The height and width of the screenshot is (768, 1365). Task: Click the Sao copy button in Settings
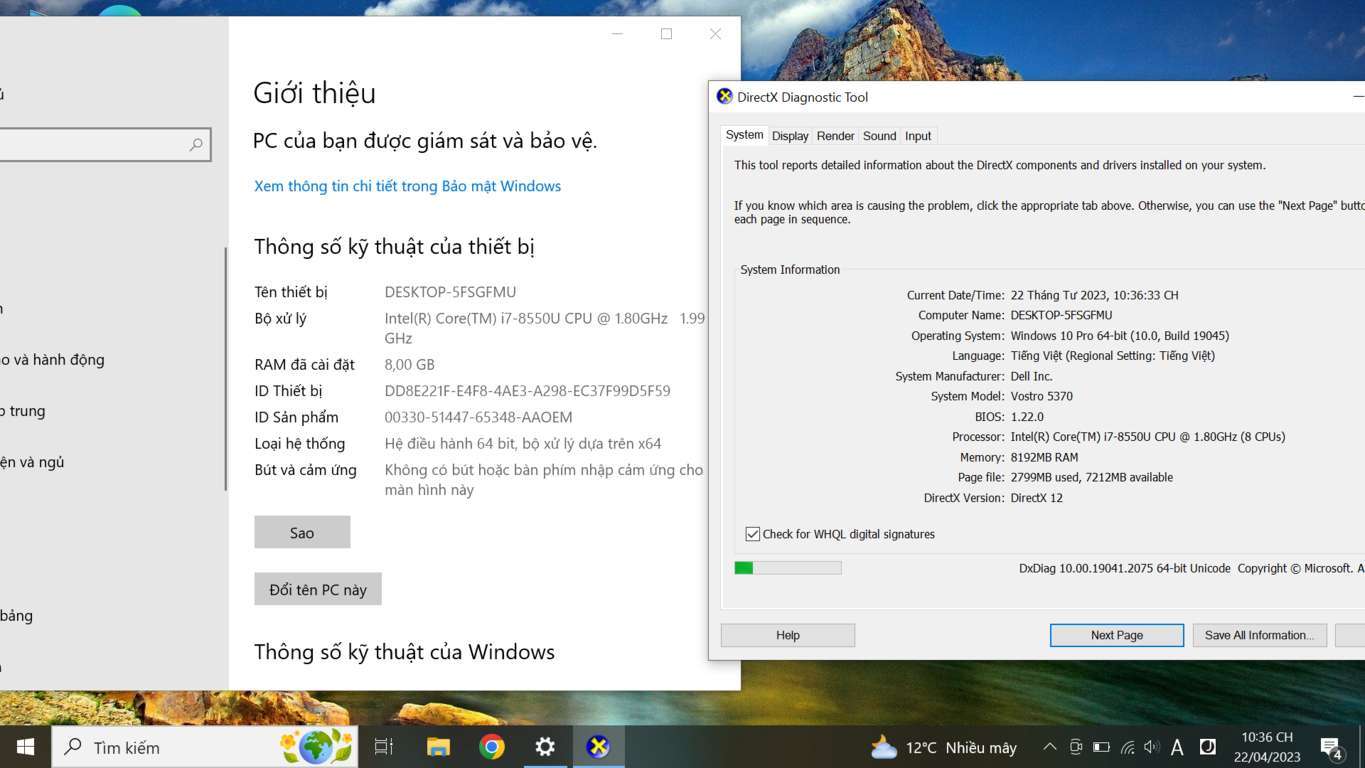(x=302, y=533)
